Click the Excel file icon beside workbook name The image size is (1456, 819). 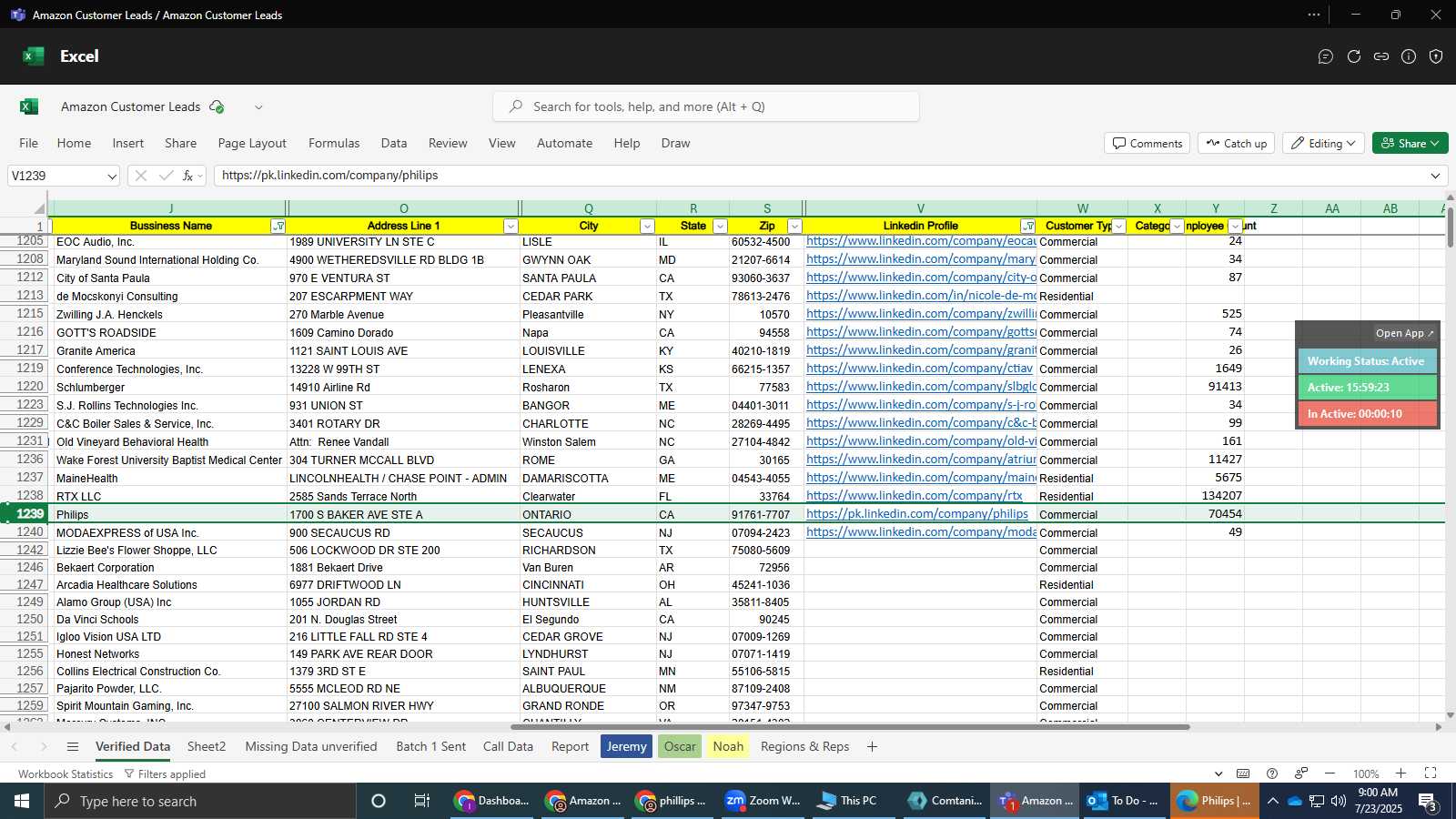click(x=29, y=106)
